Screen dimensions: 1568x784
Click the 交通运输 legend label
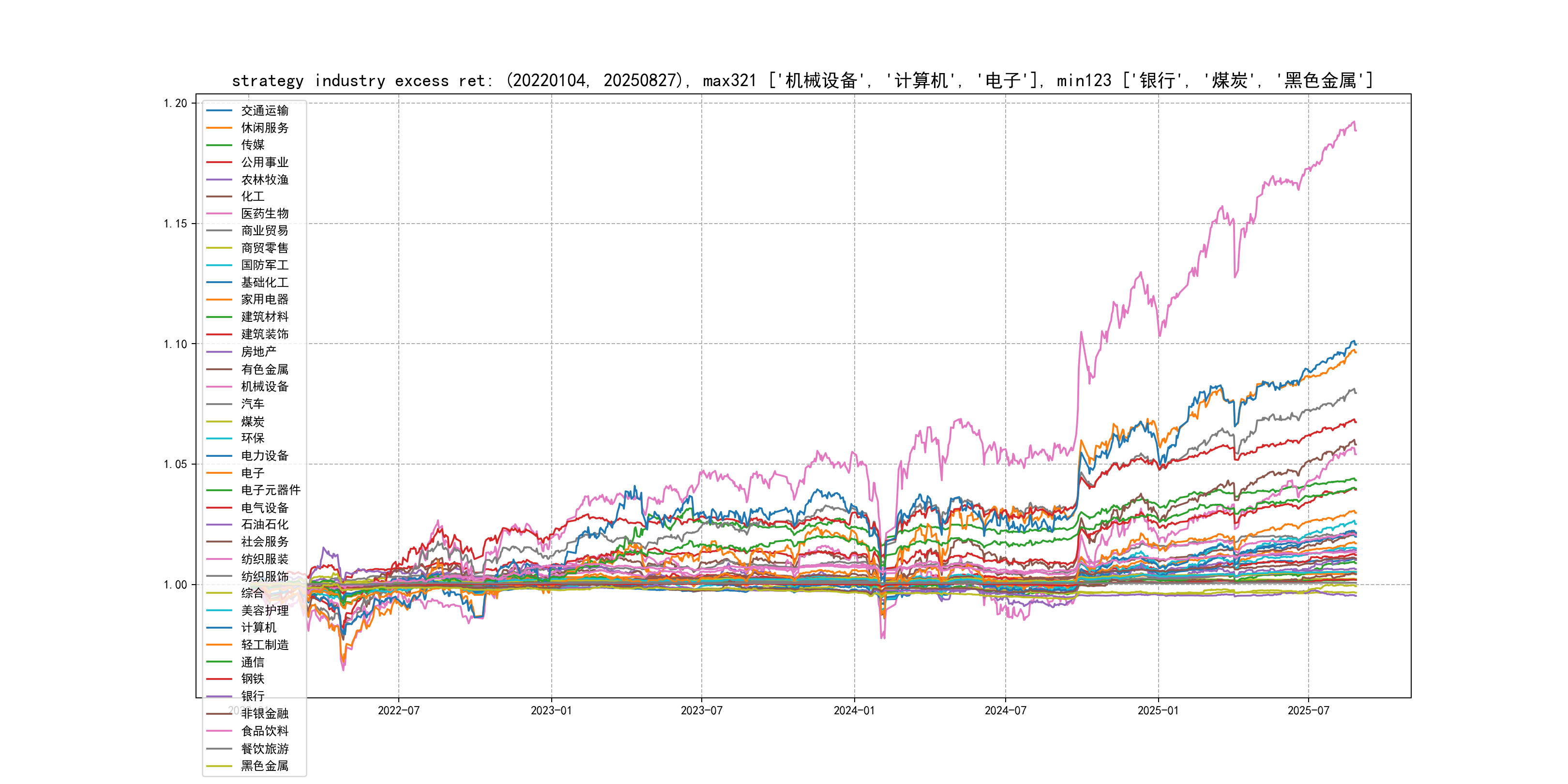coord(264,110)
